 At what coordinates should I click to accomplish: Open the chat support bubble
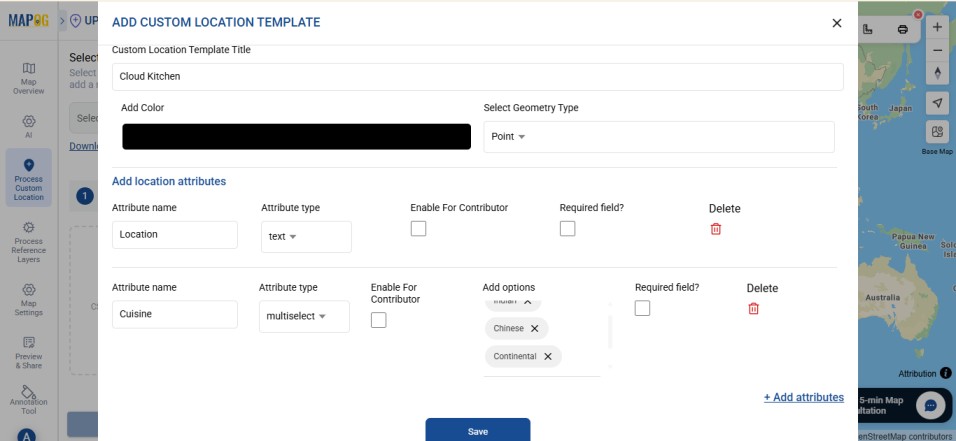[930, 406]
